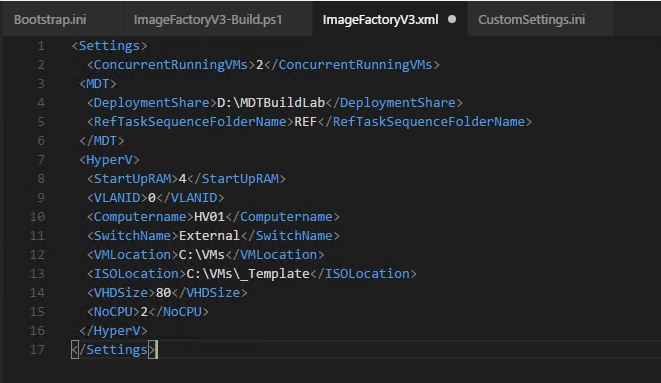661x383 pixels.
Task: Click the closing ConcurrentRunningVMs tag
Action: coord(353,64)
